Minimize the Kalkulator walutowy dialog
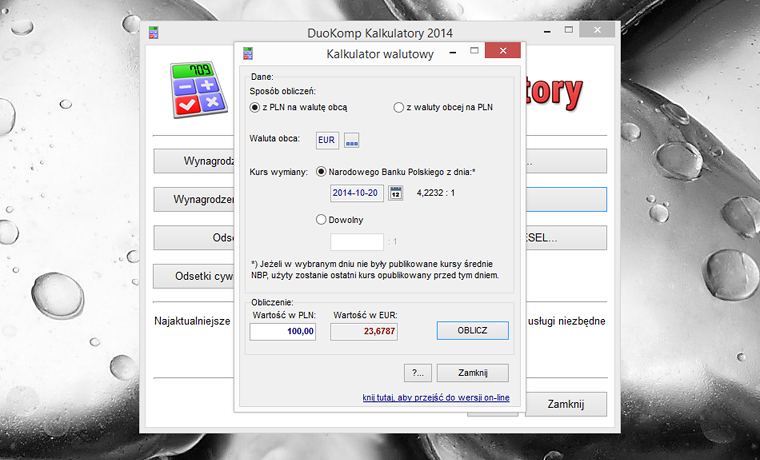Image resolution: width=760 pixels, height=460 pixels. (x=453, y=52)
